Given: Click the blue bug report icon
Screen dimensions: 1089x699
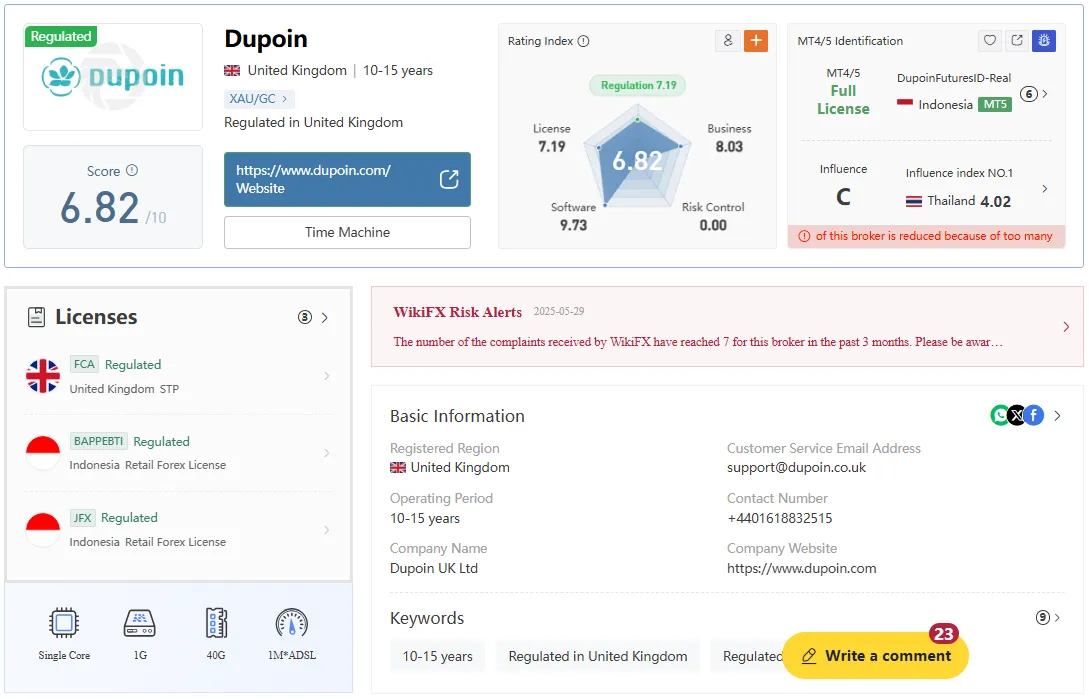Looking at the screenshot, I should (1044, 41).
